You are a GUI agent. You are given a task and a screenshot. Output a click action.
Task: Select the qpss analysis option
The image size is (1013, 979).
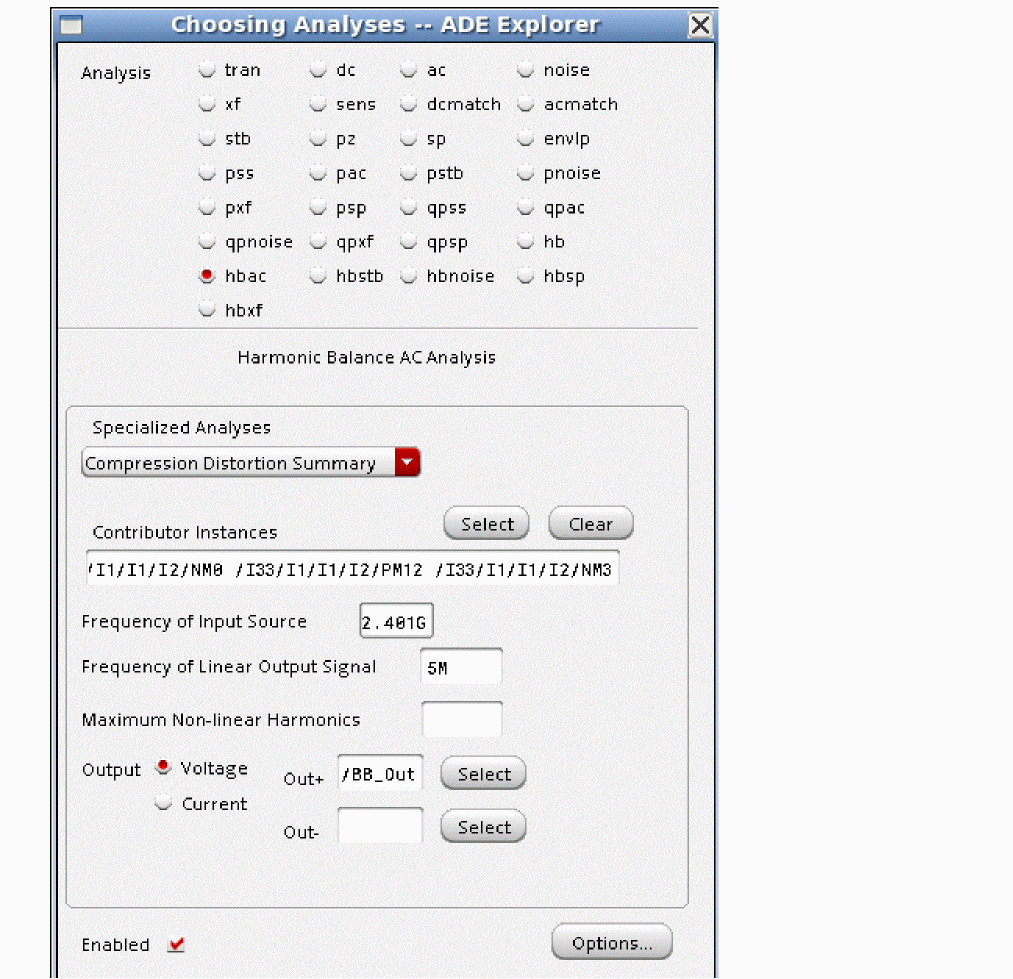tap(409, 208)
